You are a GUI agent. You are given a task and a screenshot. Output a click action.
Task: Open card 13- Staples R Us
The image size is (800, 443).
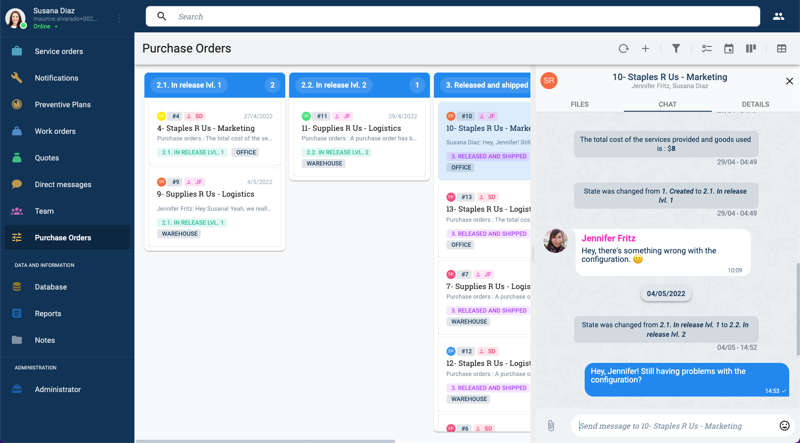[x=484, y=220]
